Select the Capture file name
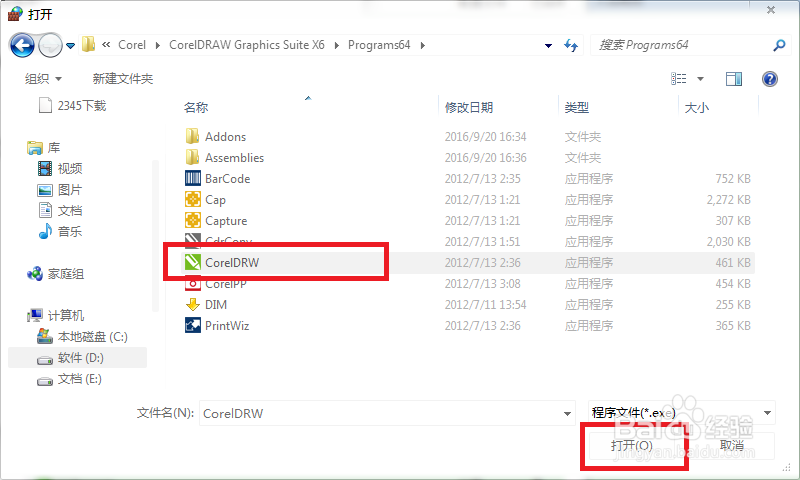The image size is (800, 480). tap(226, 221)
